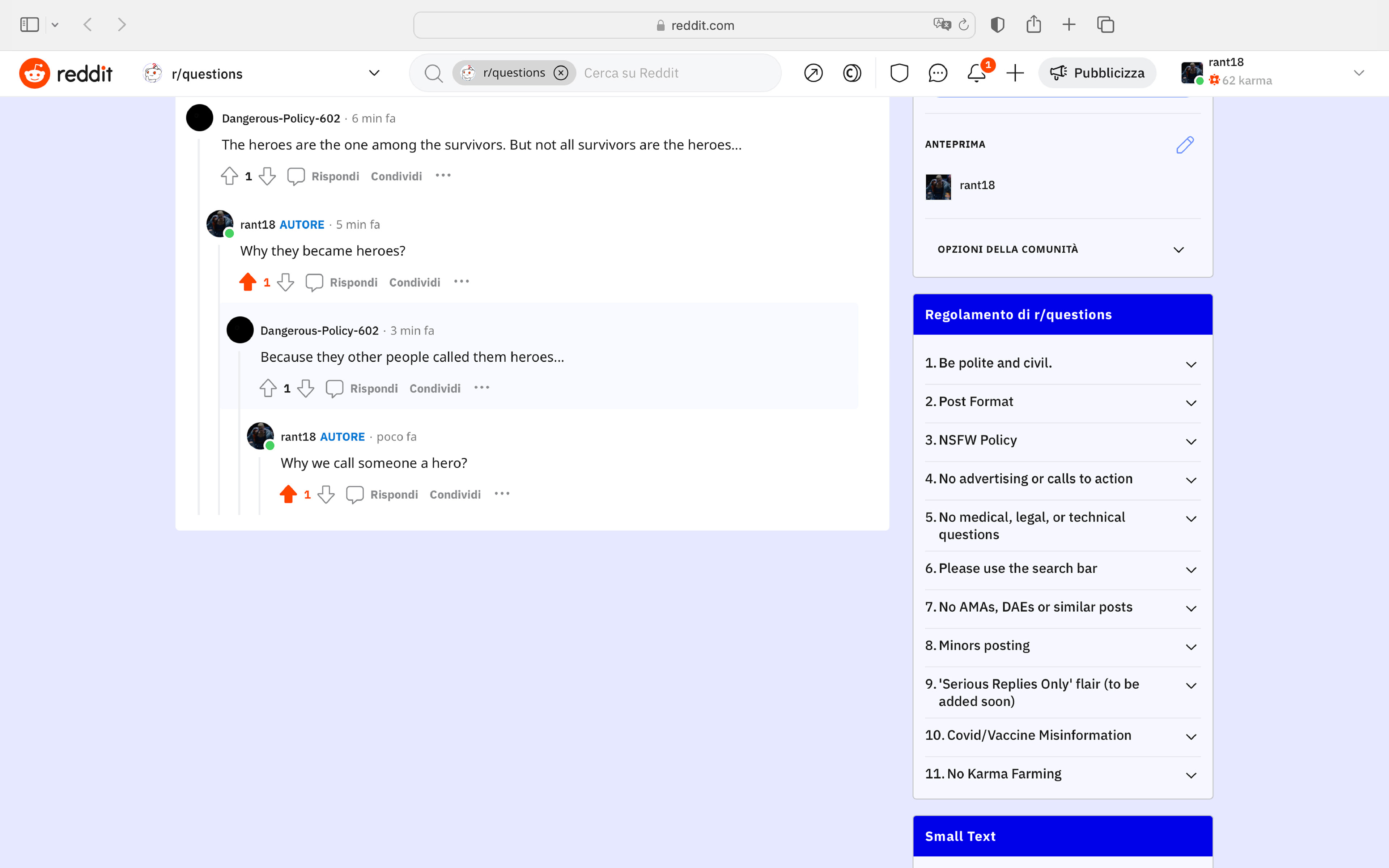Open options menu on the first Dangerous-Policy-602 comment
Screen dimensions: 1389x868
443,176
